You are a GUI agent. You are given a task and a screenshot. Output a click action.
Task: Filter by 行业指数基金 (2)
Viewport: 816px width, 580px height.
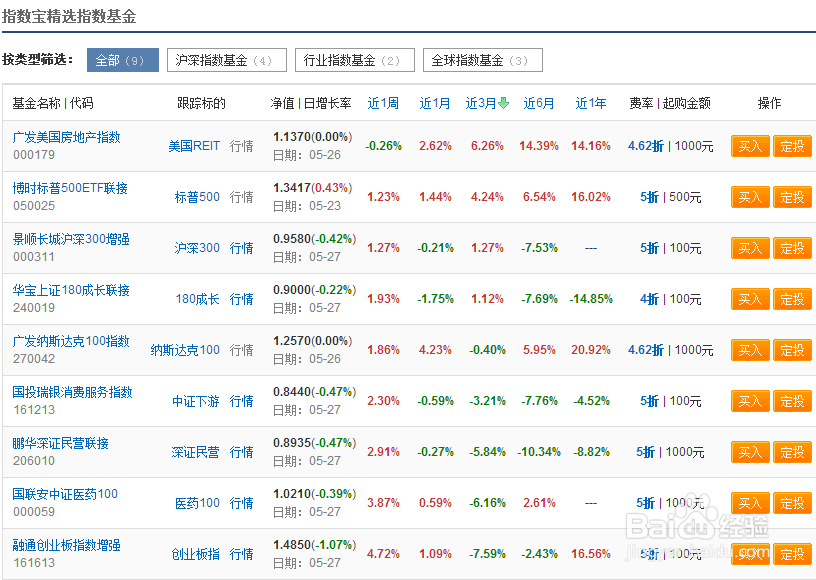pos(354,60)
